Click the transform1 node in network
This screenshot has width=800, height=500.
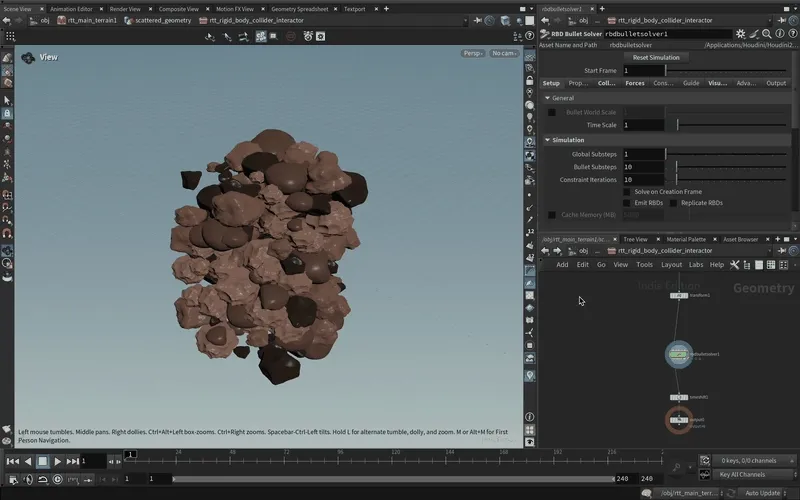click(679, 295)
